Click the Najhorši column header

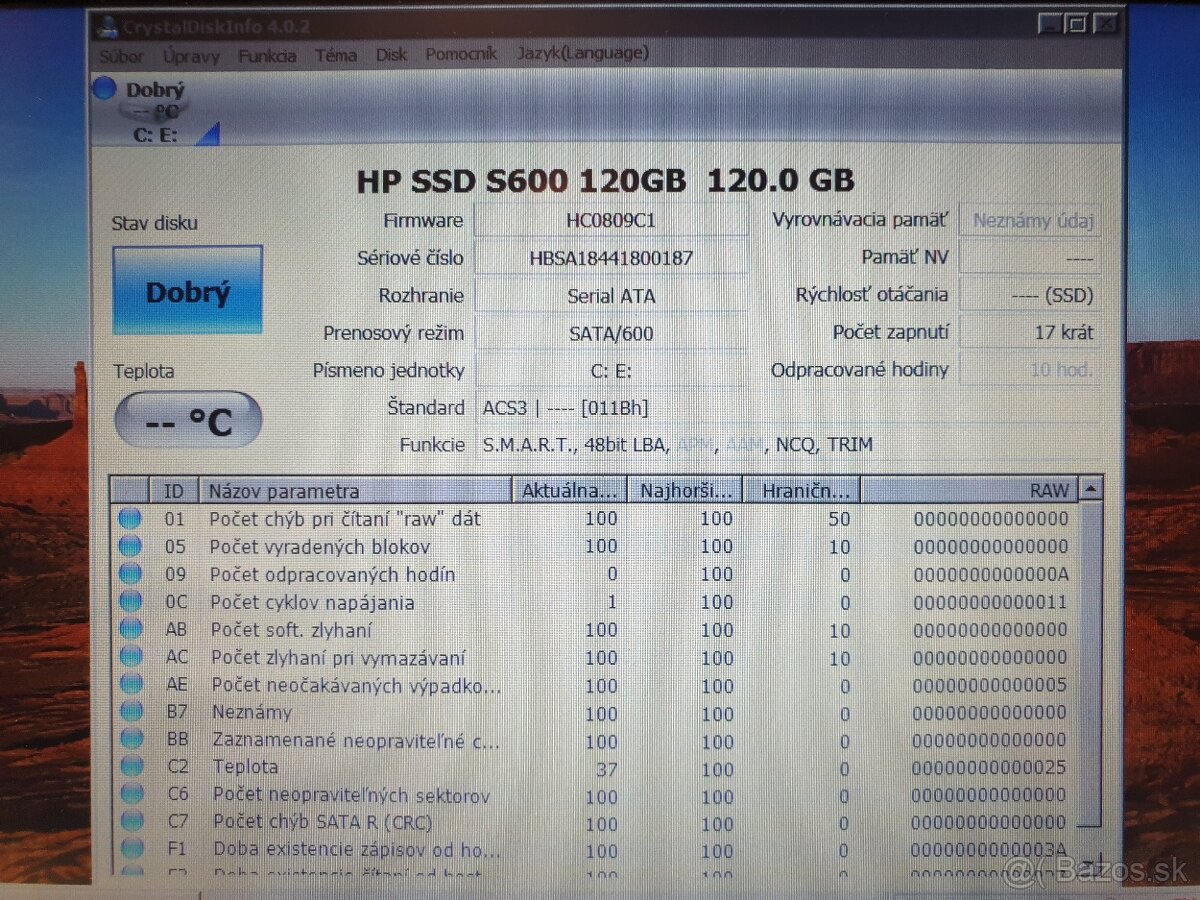click(684, 489)
